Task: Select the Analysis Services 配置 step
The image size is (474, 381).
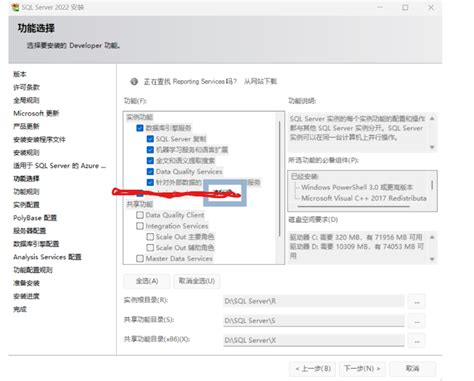Action: point(47,257)
